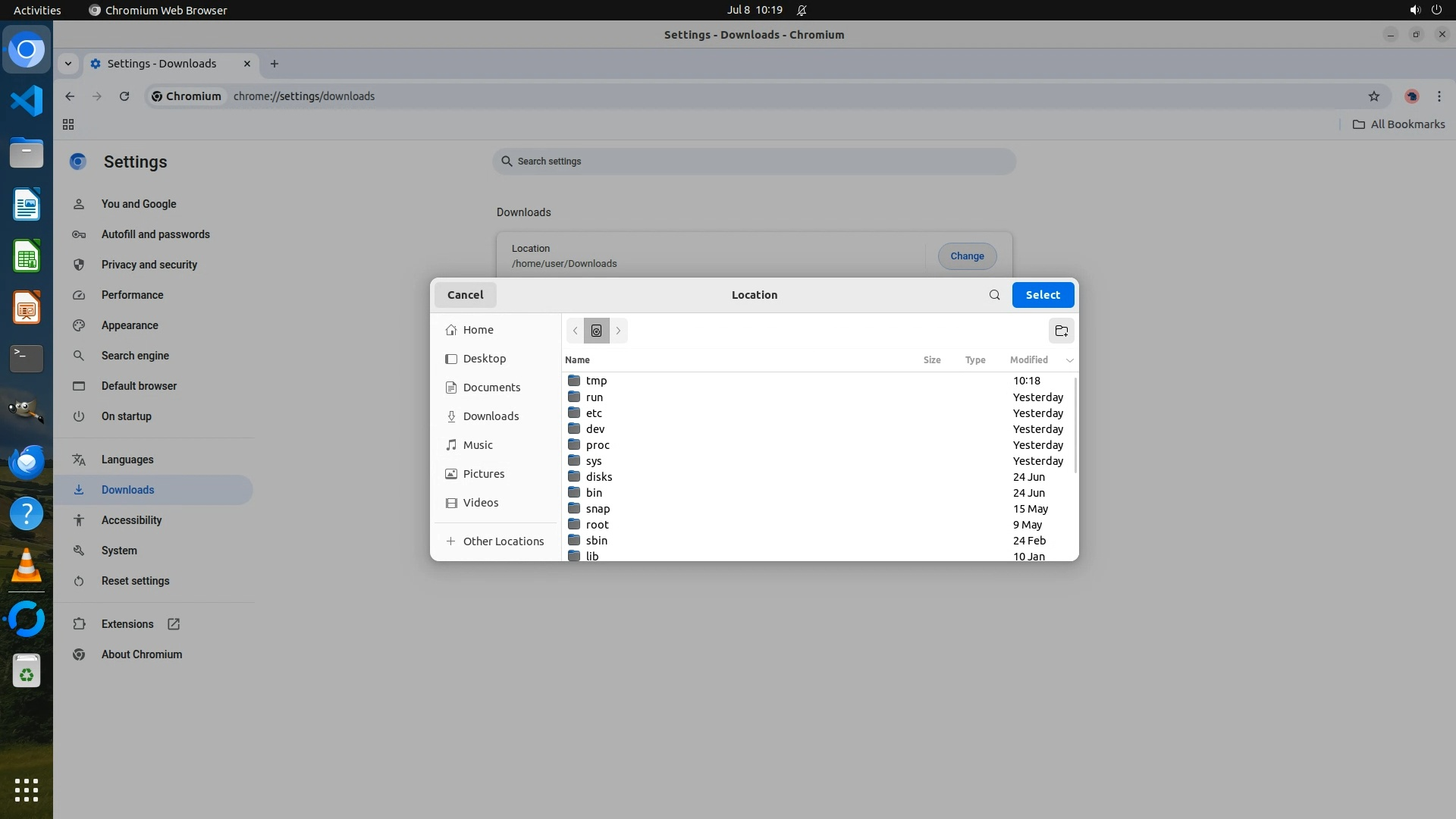Image resolution: width=1456 pixels, height=819 pixels.
Task: Go forward with dialog path arrow
Action: (618, 331)
